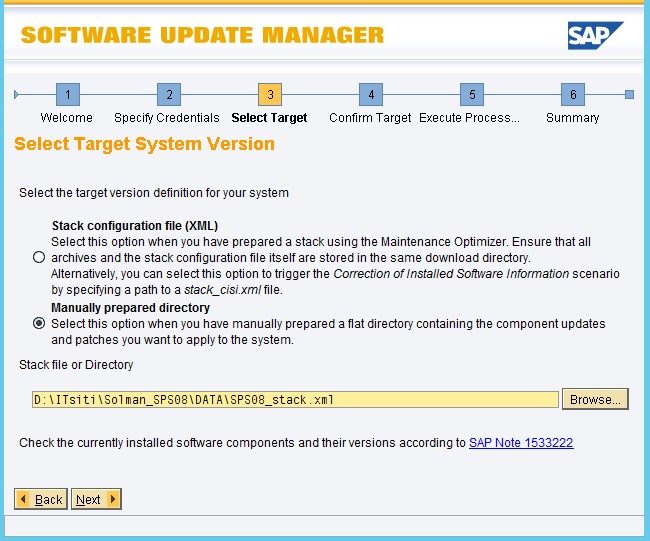The image size is (650, 541).
Task: Select Manually prepared directory radio button
Action: pos(39,323)
